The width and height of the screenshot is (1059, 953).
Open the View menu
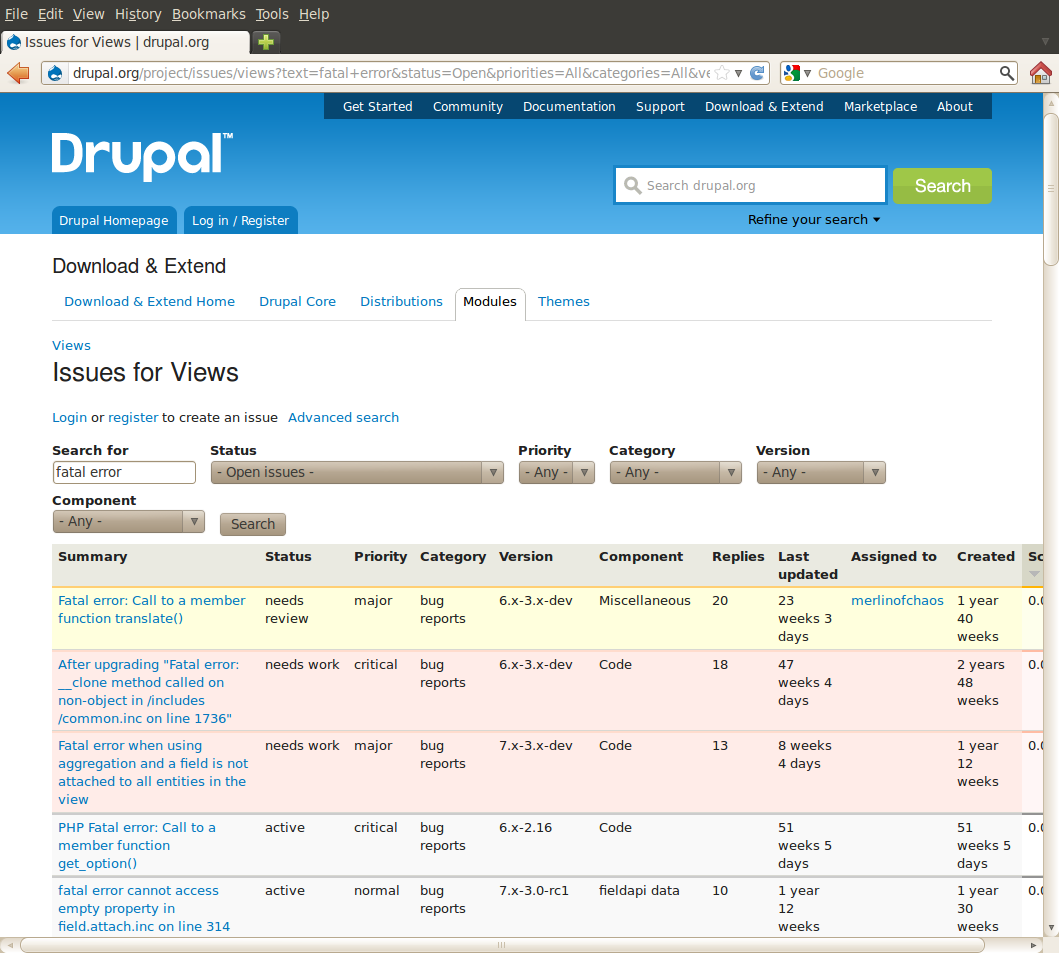click(x=88, y=14)
